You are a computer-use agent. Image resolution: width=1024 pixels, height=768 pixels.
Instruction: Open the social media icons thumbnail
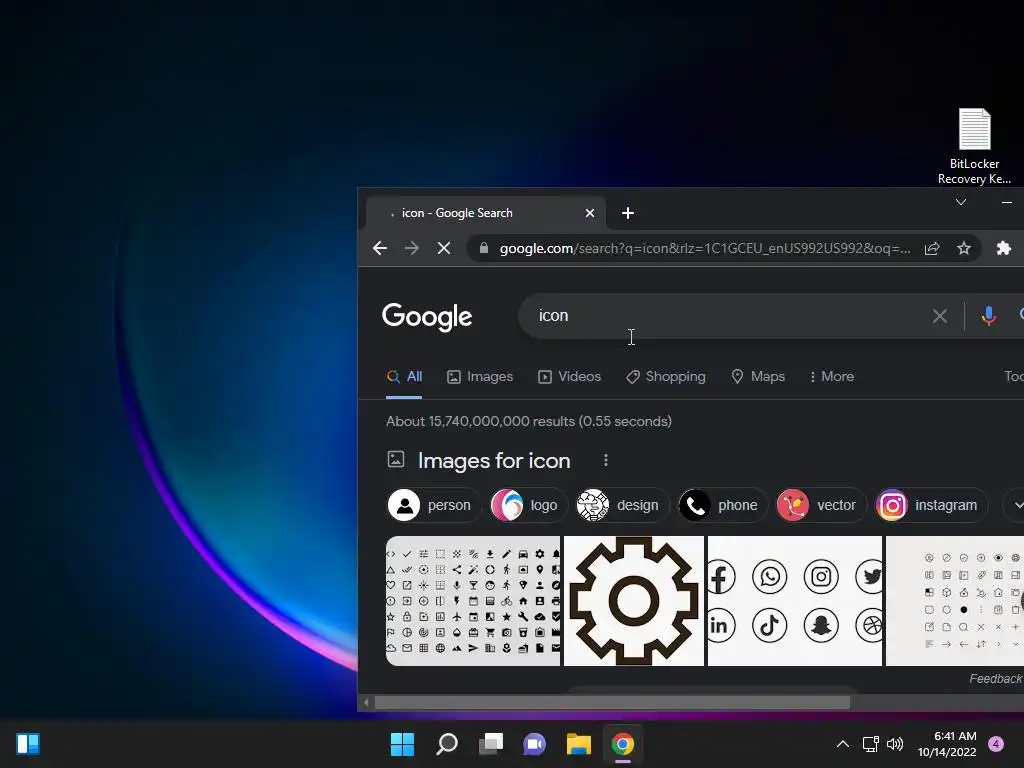pos(795,601)
